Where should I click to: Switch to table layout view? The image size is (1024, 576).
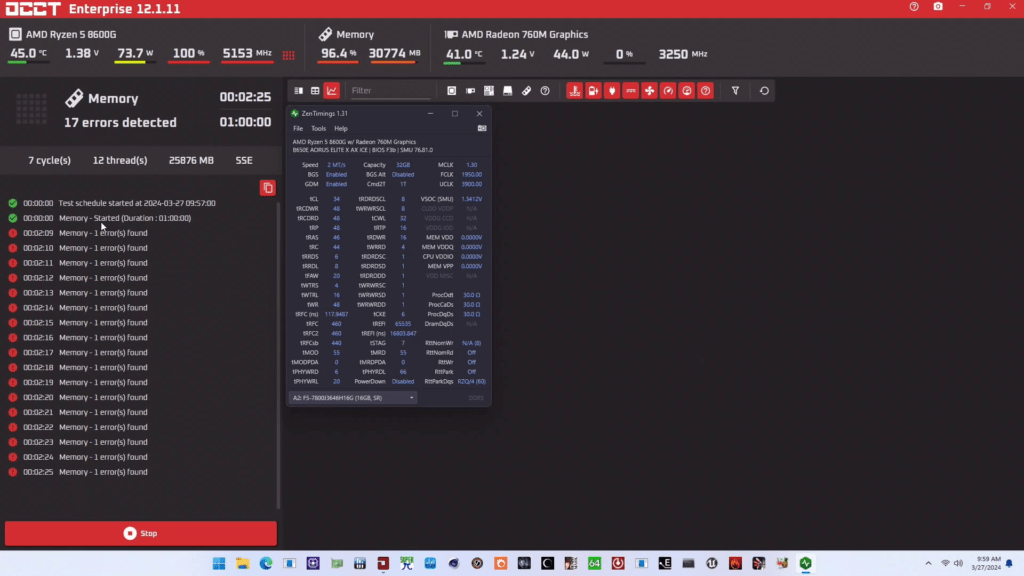(315, 91)
